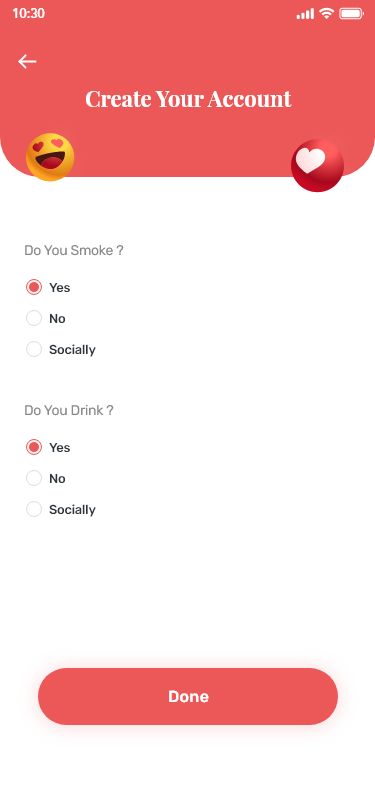Tap the cellular signal bars icon

pos(305,14)
